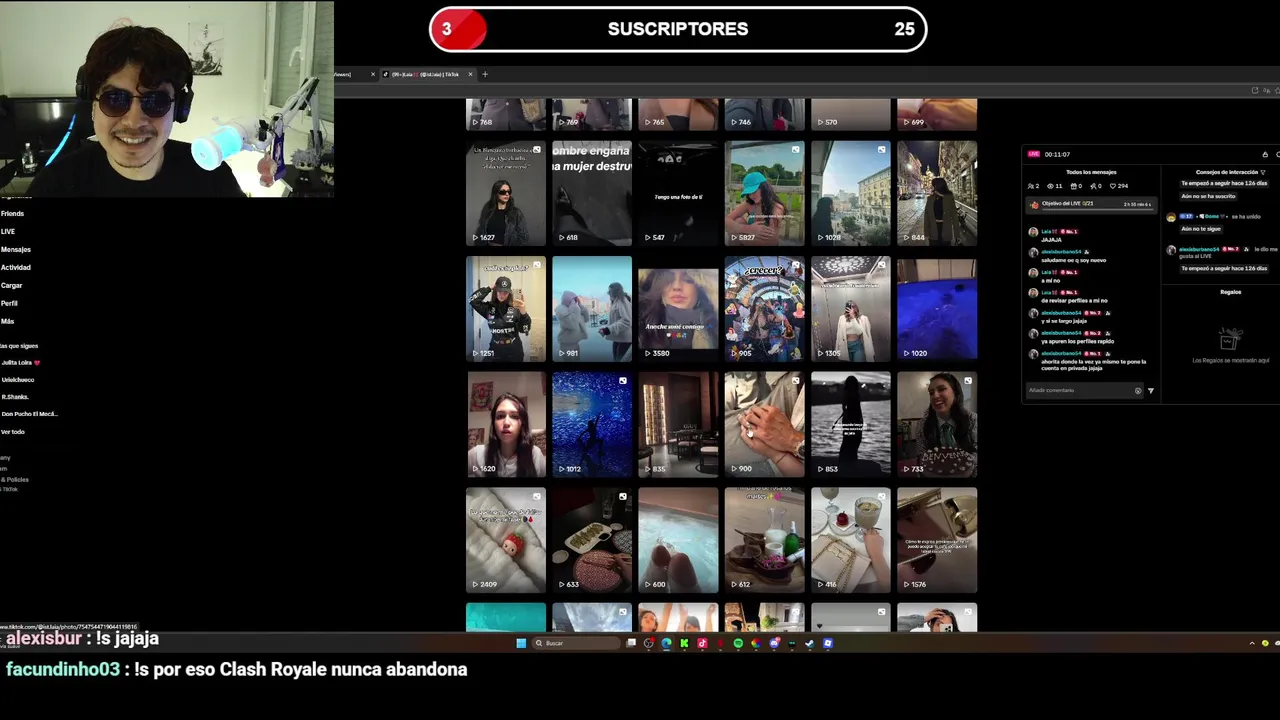Viewport: 1280px width, 720px height.
Task: Open the video with 1020 views
Action: coord(937,309)
